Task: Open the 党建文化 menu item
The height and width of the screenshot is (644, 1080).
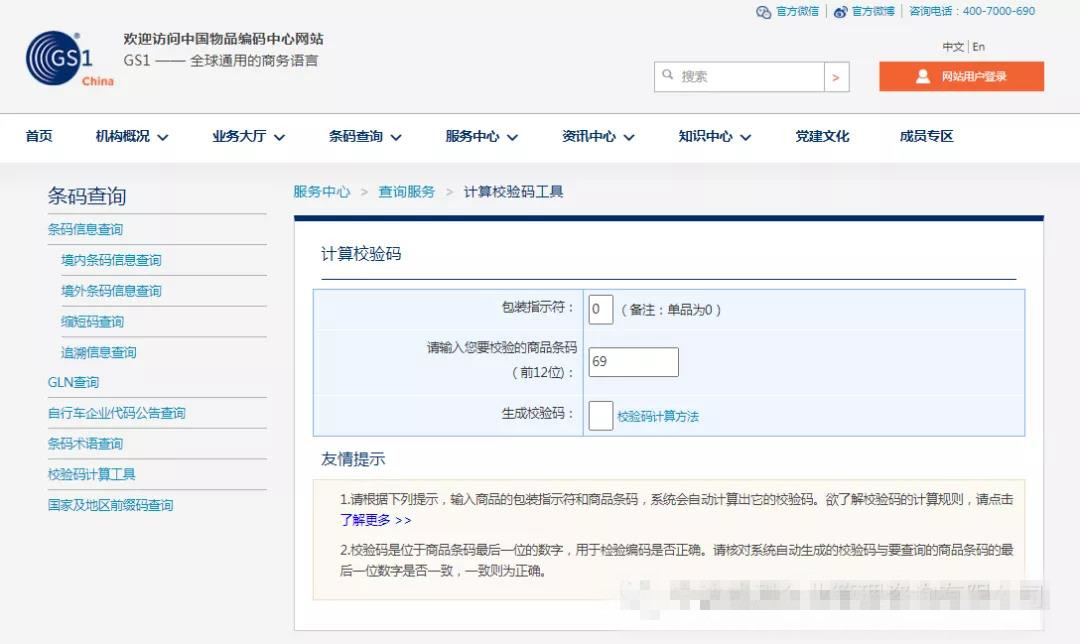Action: [822, 137]
